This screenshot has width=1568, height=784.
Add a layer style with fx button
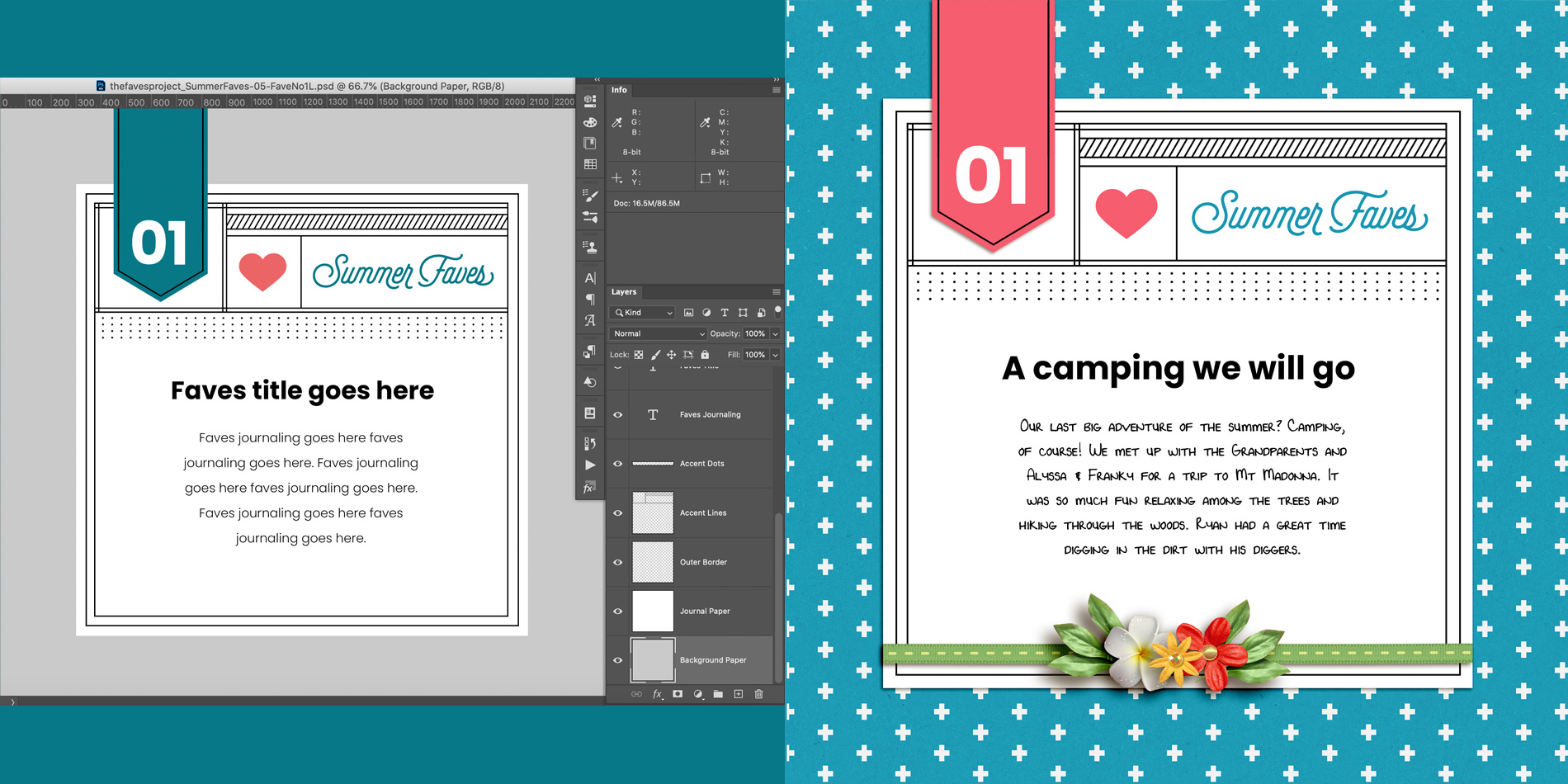coord(658,694)
